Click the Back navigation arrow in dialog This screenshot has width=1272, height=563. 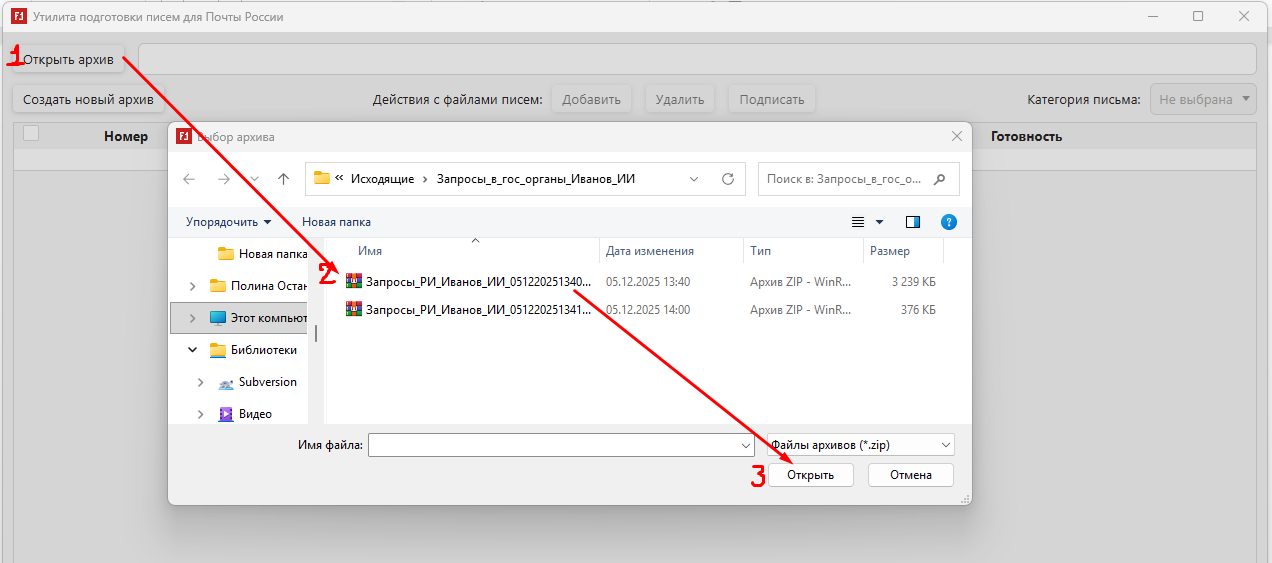(x=190, y=179)
